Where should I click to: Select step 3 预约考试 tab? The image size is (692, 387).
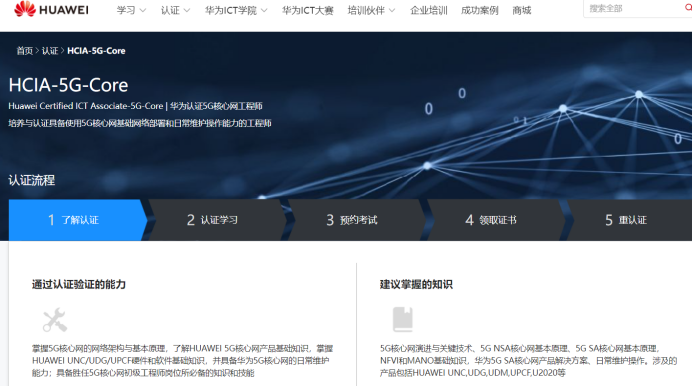click(x=357, y=220)
